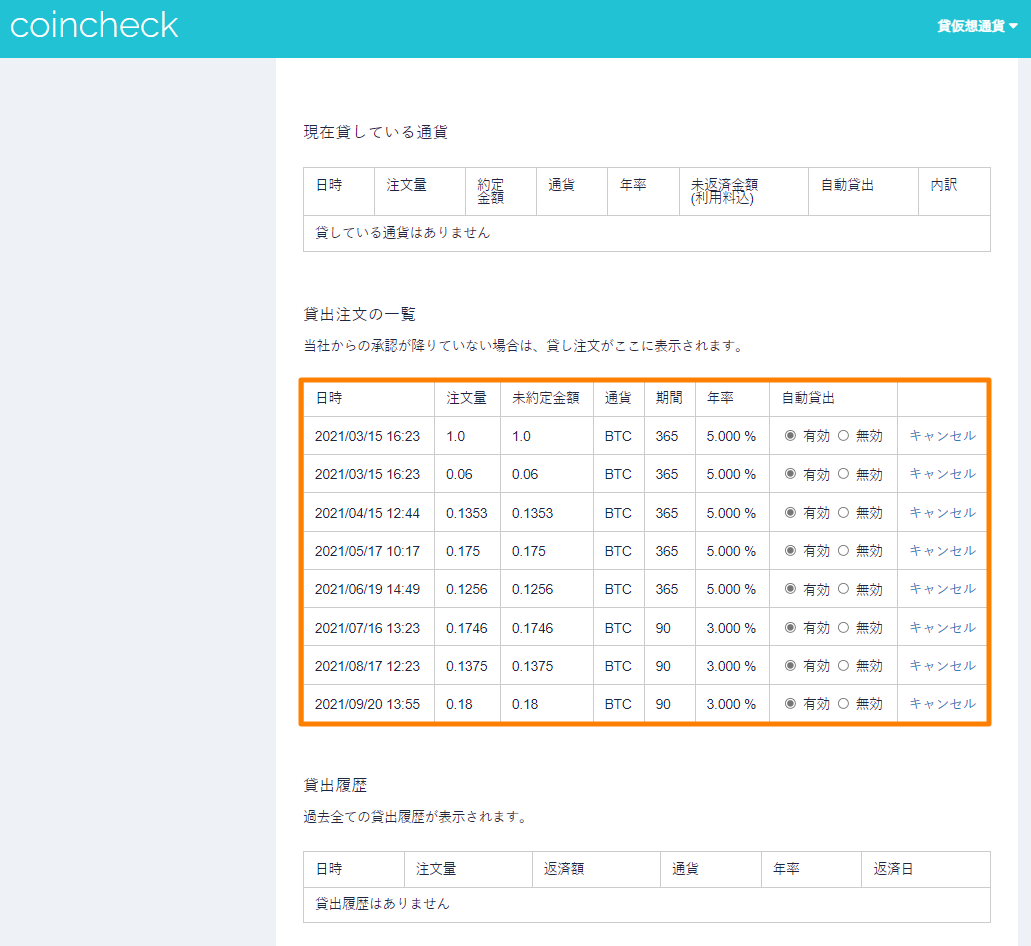This screenshot has width=1031, height=946.
Task: Select 有効 for the 0.18 BTC order
Action: pos(790,704)
